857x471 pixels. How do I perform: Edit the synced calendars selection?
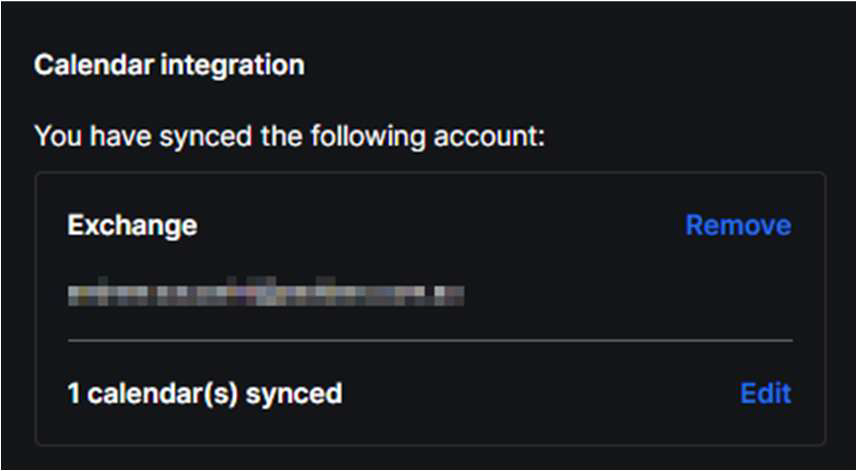pos(765,394)
